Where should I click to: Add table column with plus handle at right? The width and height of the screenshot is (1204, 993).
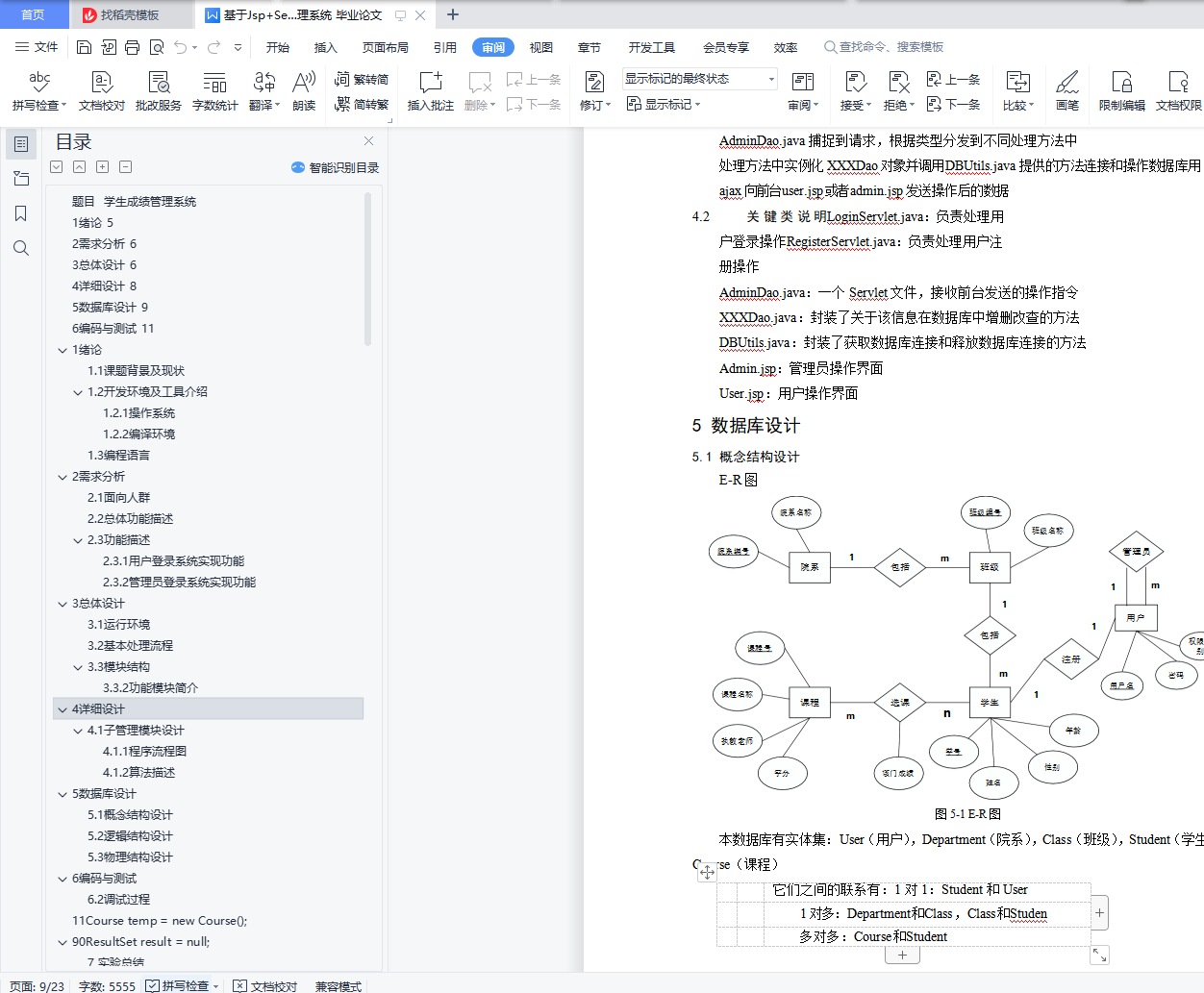pyautogui.click(x=1100, y=912)
